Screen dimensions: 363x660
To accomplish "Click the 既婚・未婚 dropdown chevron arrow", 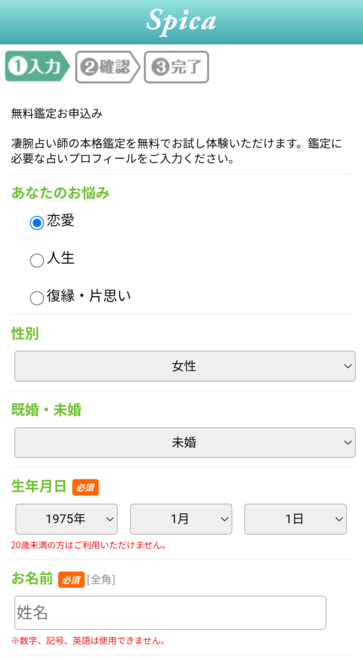I will pos(348,442).
